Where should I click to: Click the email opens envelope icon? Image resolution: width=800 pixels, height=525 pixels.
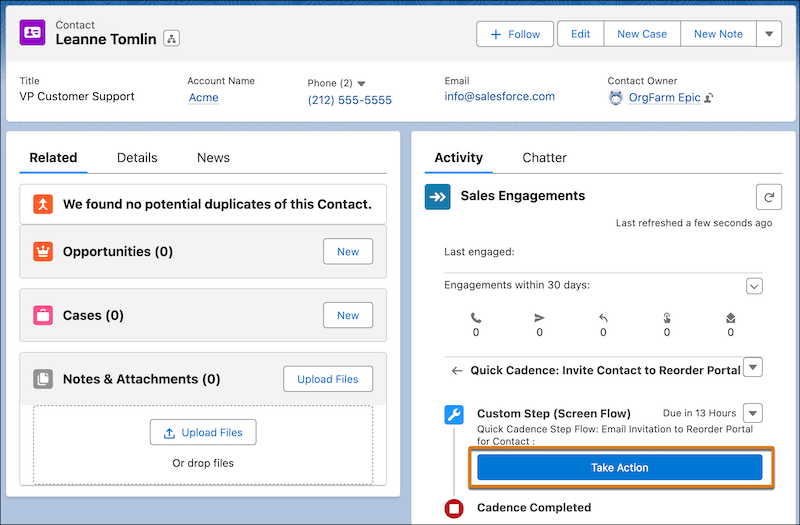pos(731,318)
